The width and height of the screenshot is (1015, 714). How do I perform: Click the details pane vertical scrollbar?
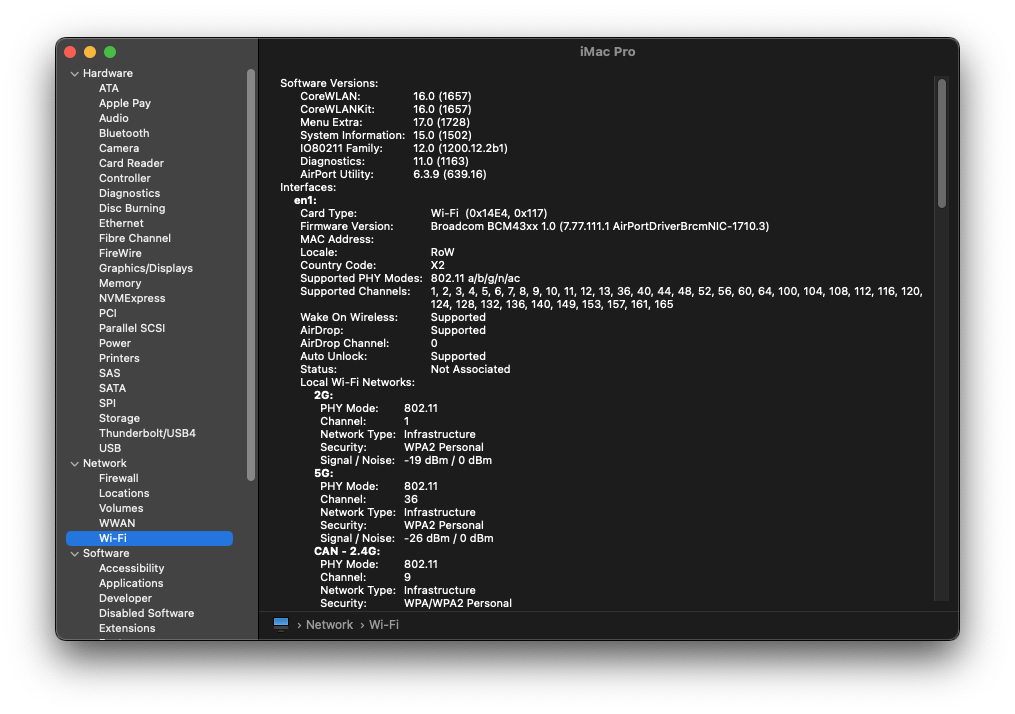click(x=942, y=143)
